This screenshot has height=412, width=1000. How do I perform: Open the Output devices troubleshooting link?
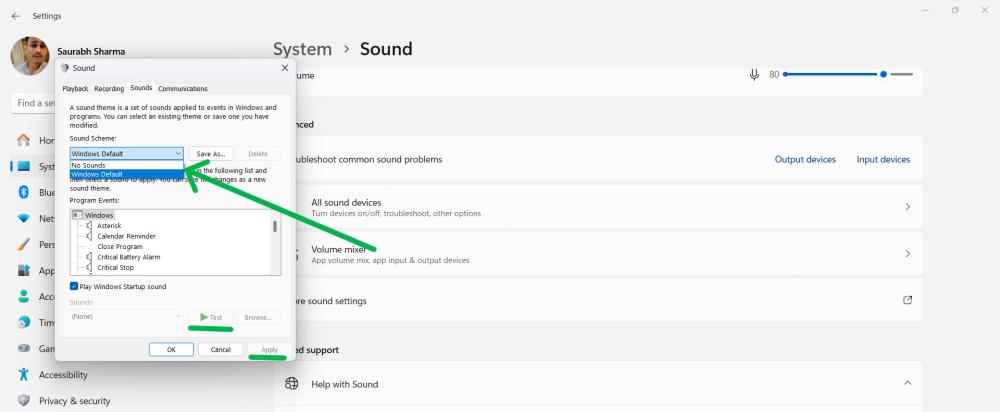[x=805, y=159]
